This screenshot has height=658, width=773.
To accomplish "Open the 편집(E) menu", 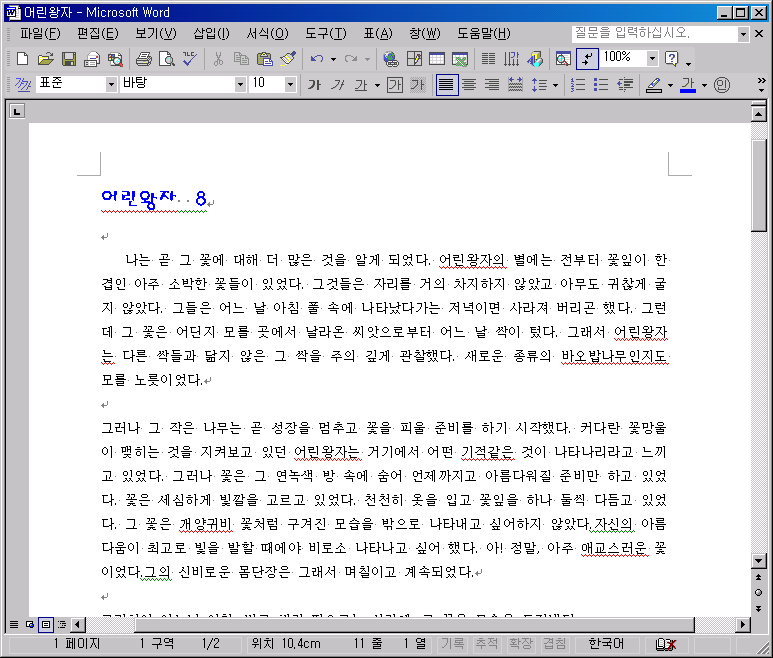I will coord(98,34).
